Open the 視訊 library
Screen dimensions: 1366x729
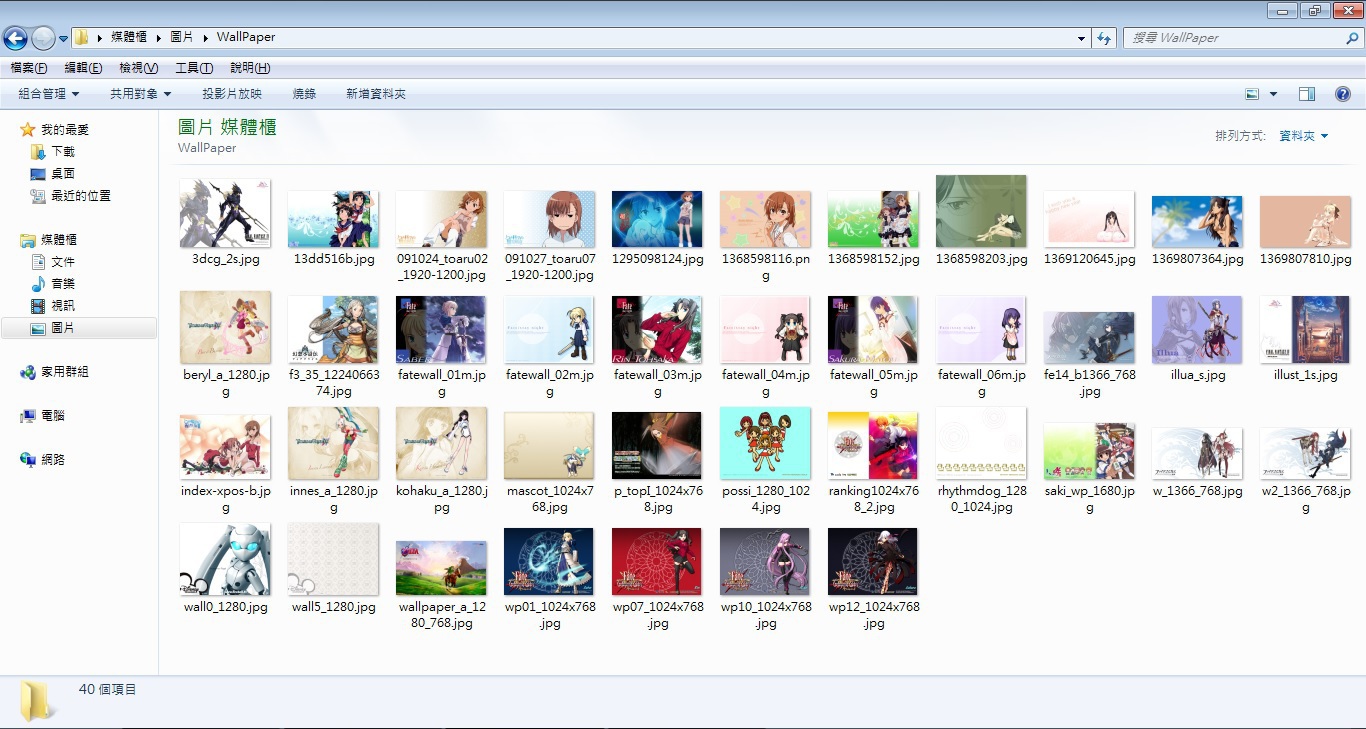click(x=63, y=306)
